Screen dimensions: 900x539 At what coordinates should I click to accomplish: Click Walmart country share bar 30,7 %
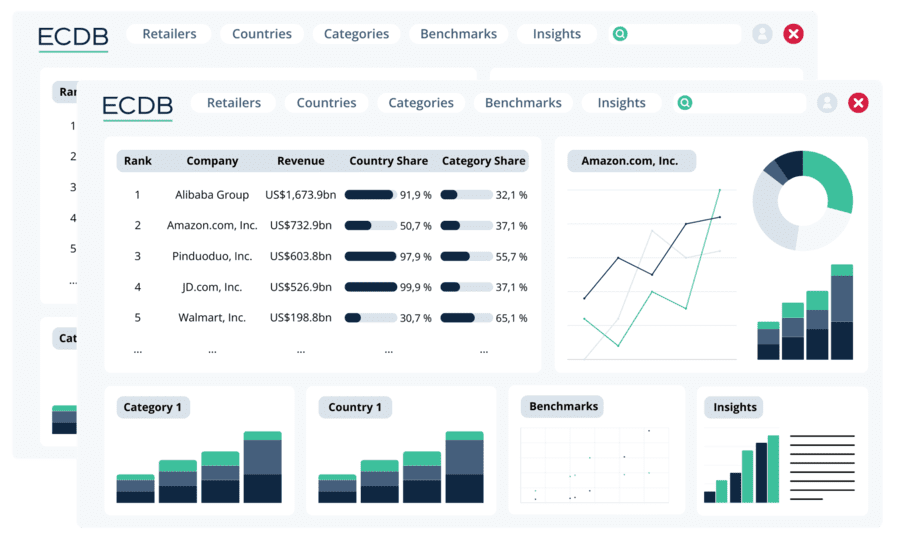click(370, 317)
